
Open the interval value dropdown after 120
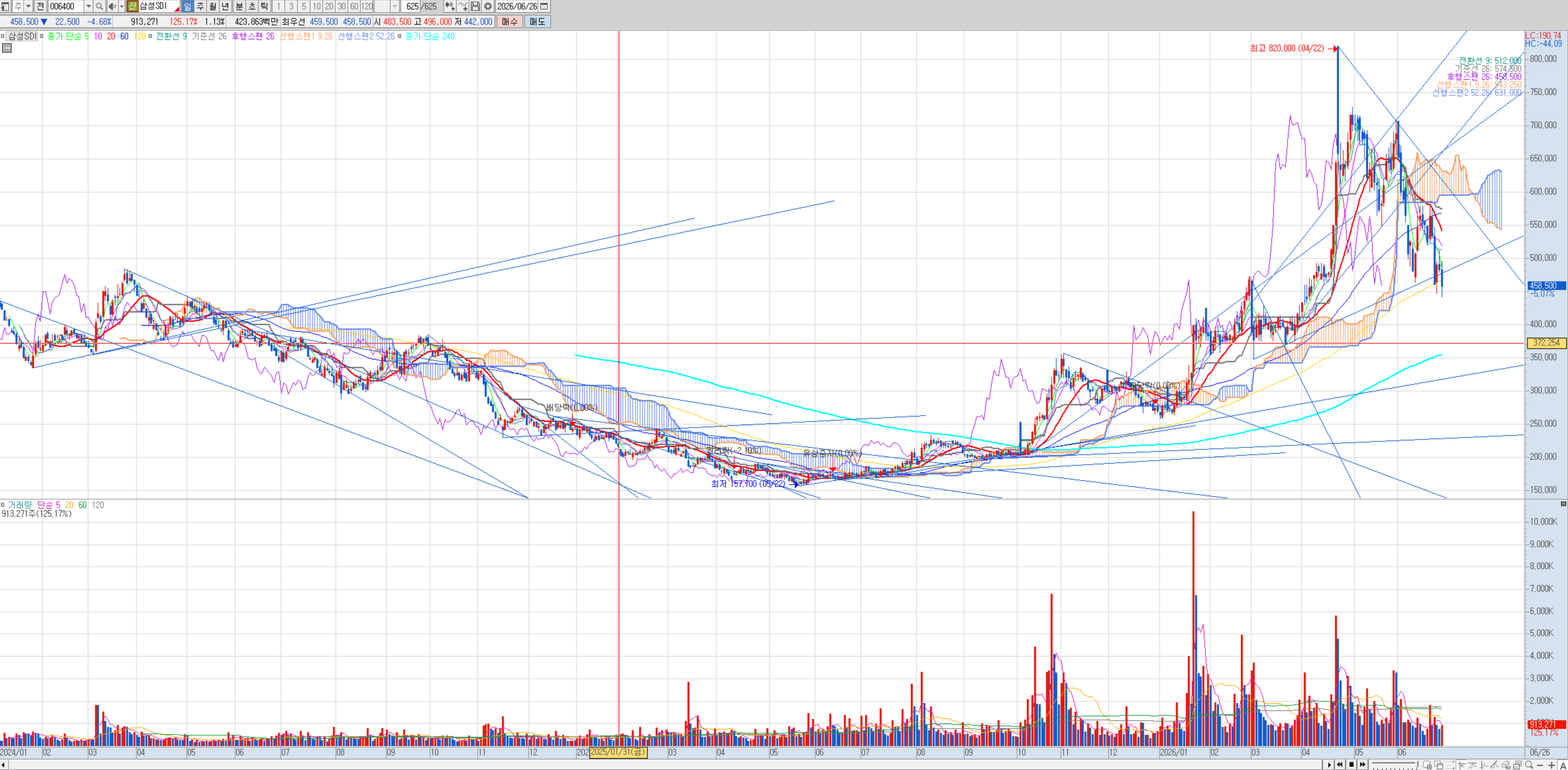click(x=395, y=6)
